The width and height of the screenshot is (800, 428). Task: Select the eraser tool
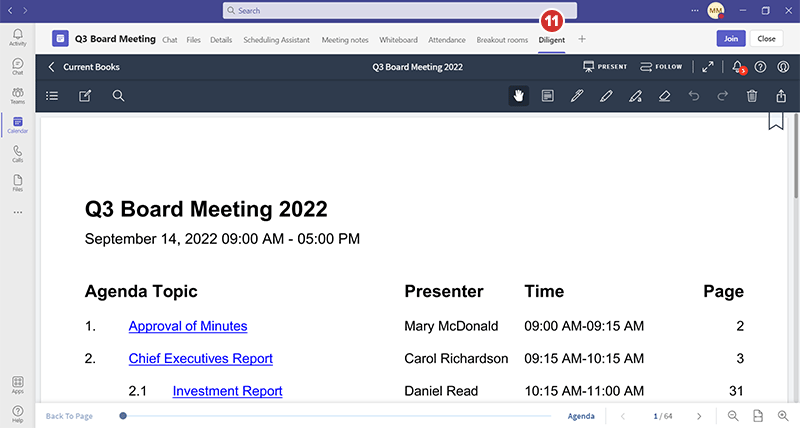click(x=665, y=96)
